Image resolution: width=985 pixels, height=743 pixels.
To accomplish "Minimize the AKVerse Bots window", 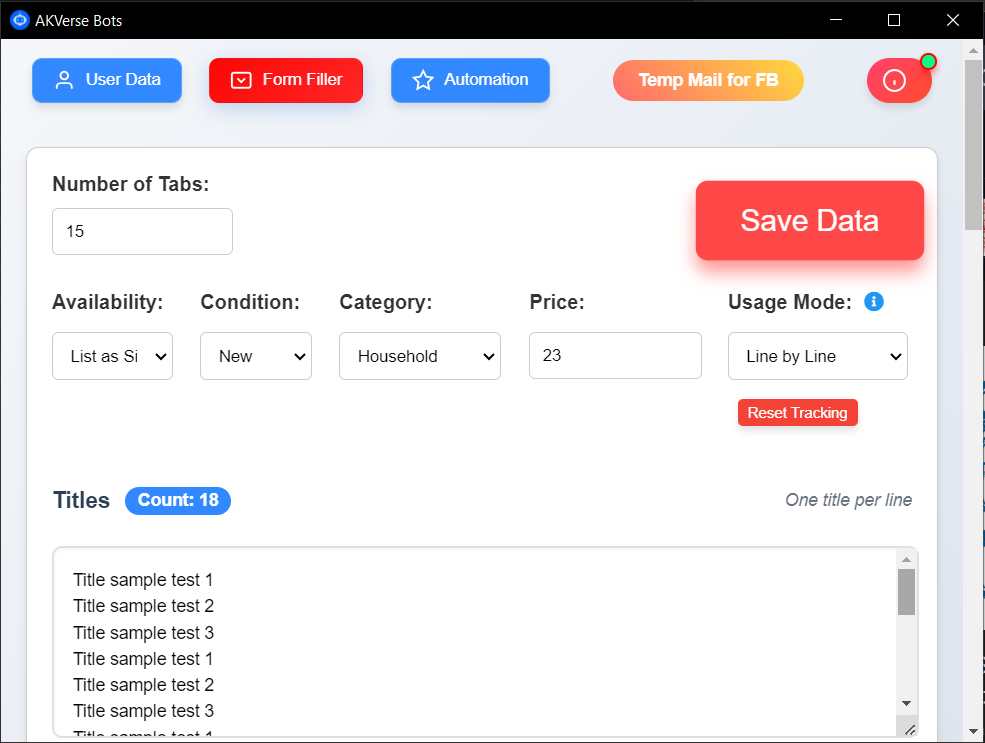I will point(835,20).
